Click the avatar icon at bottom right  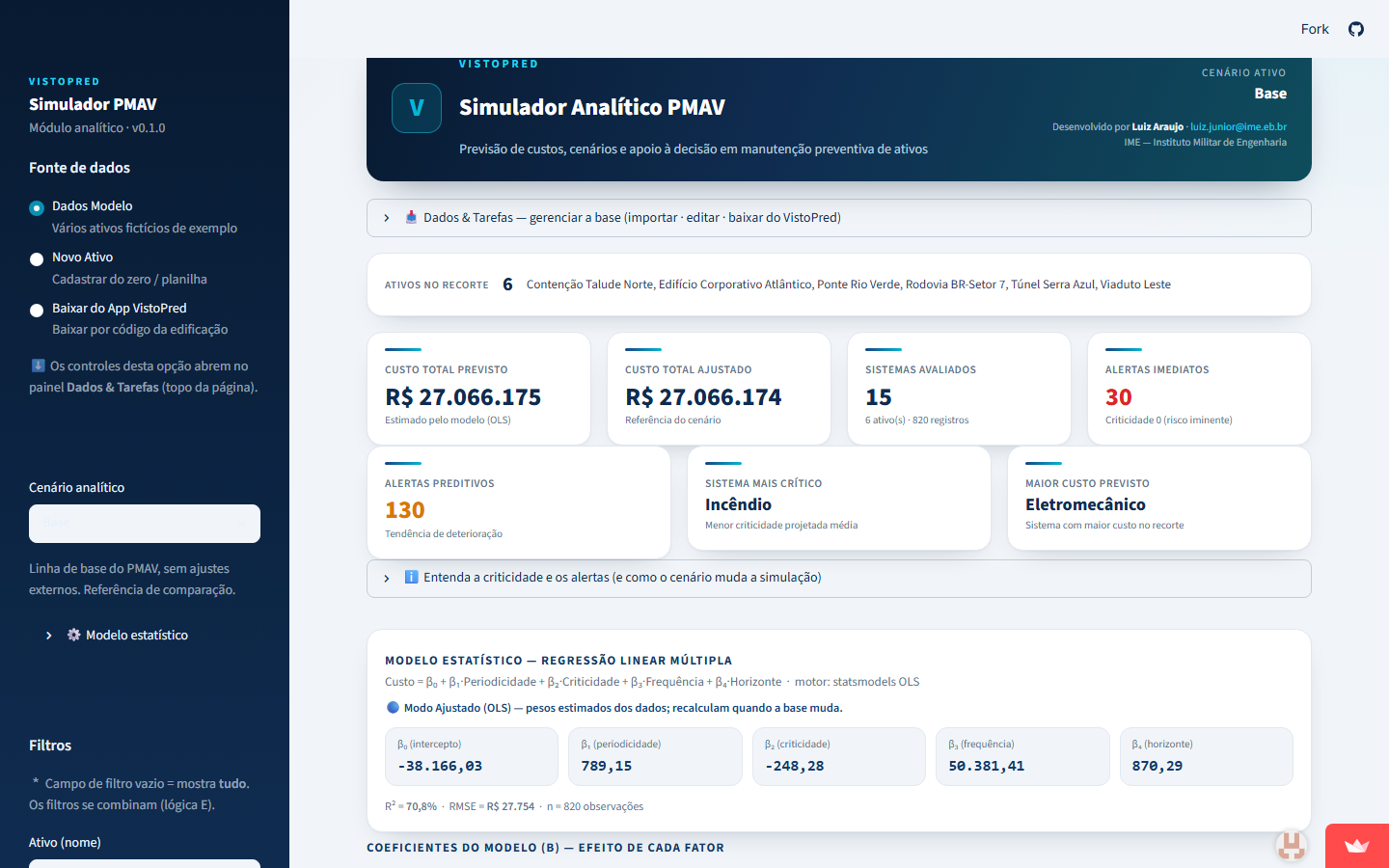pos(1292,846)
